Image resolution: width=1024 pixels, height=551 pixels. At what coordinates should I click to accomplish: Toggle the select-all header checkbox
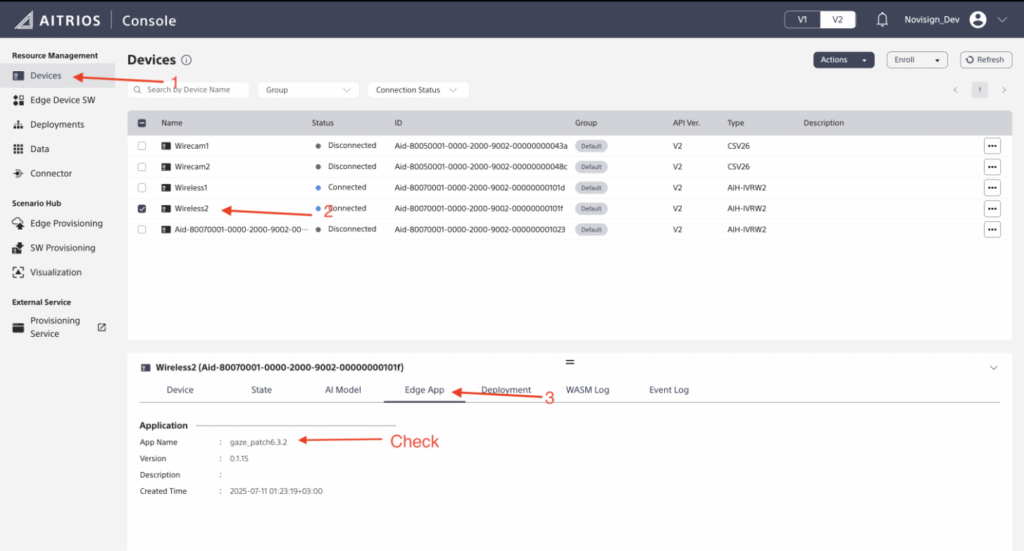click(x=142, y=123)
